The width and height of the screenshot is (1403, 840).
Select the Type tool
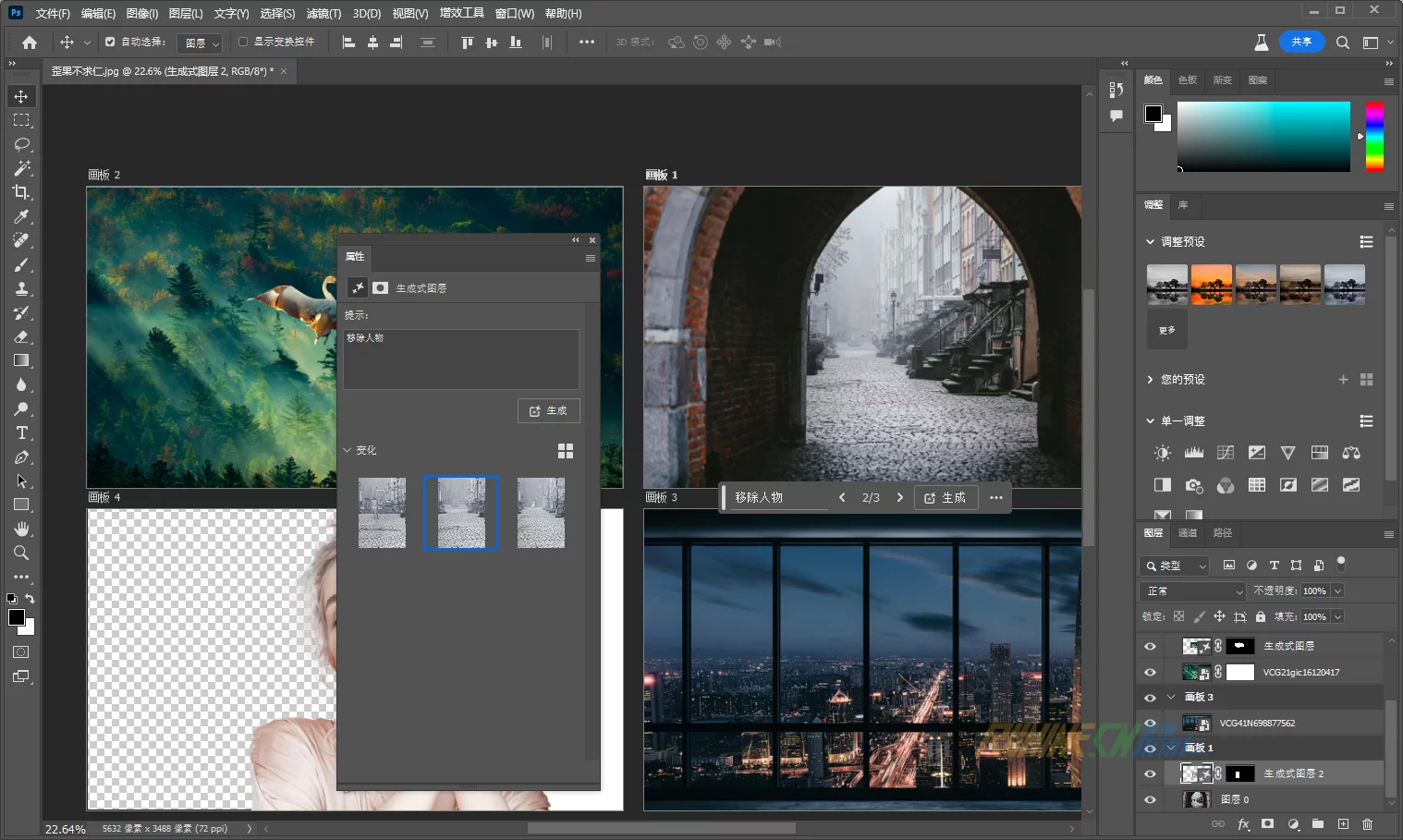coord(21,432)
